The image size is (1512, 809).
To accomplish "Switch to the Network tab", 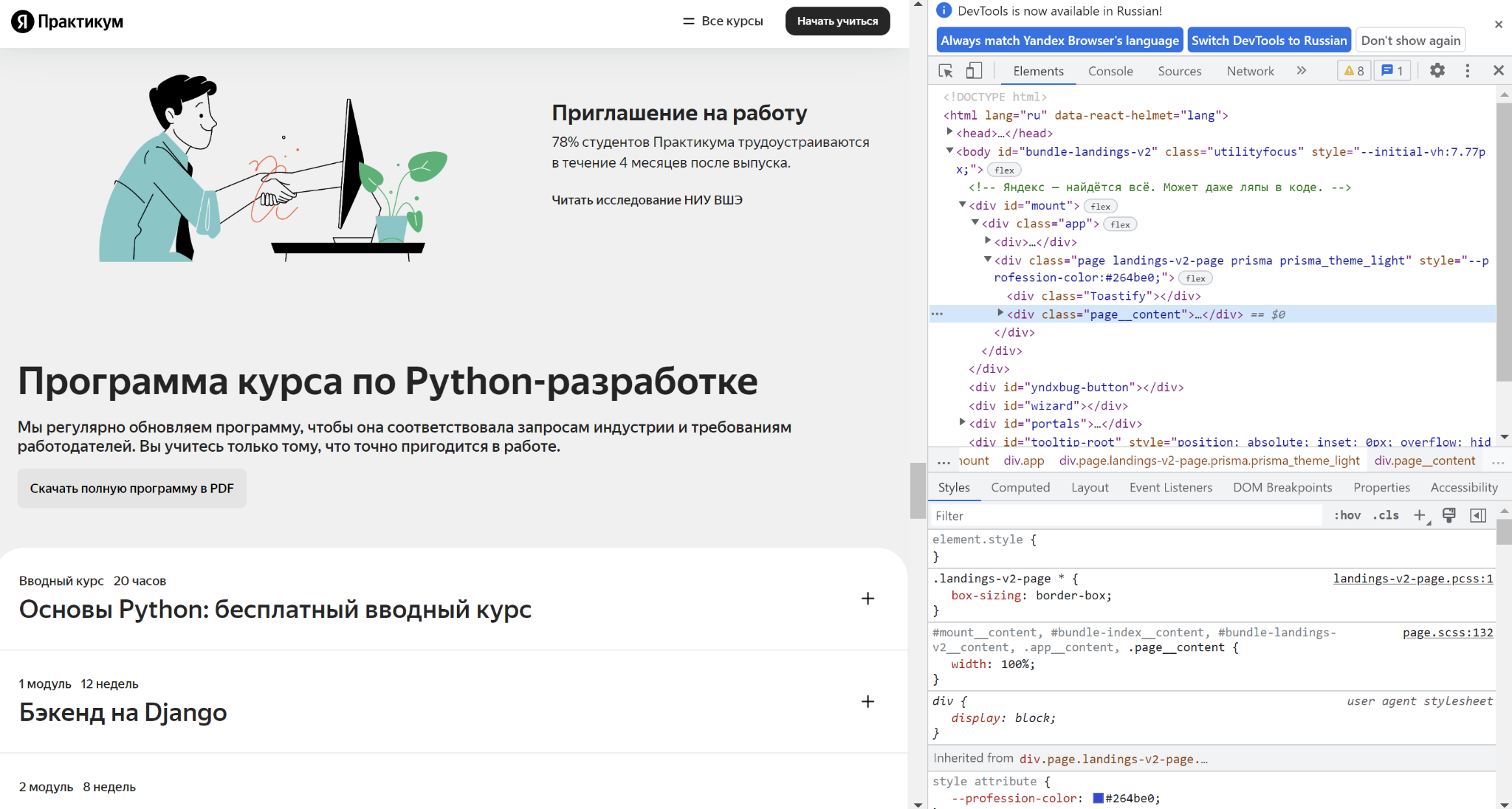I will pyautogui.click(x=1250, y=71).
